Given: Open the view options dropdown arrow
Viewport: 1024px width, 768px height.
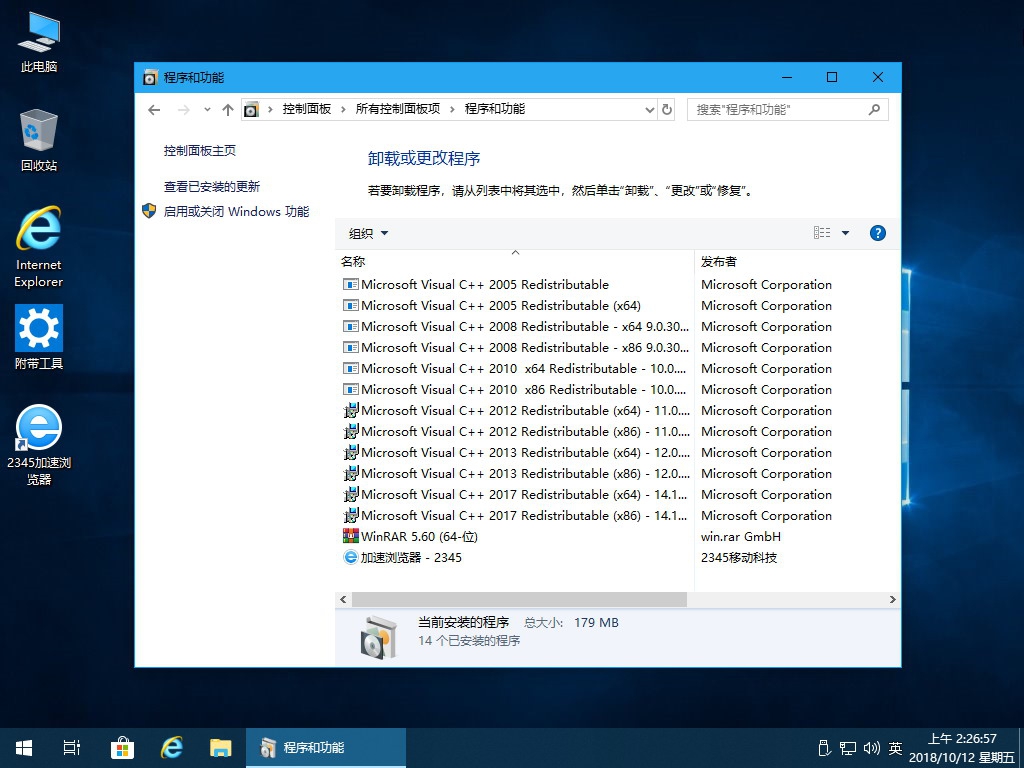Looking at the screenshot, I should [845, 232].
